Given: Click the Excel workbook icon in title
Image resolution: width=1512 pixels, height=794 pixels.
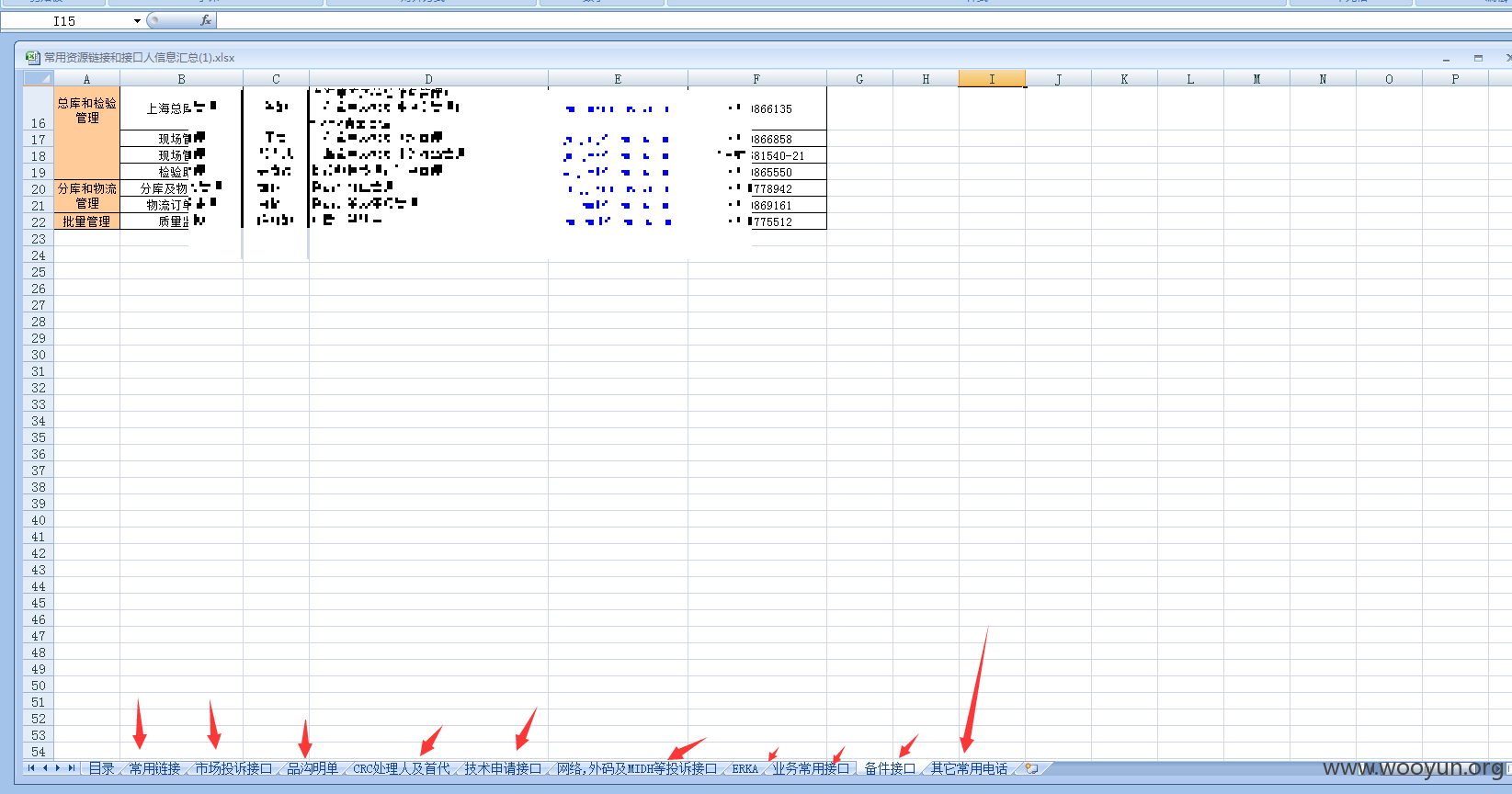Looking at the screenshot, I should (x=32, y=57).
